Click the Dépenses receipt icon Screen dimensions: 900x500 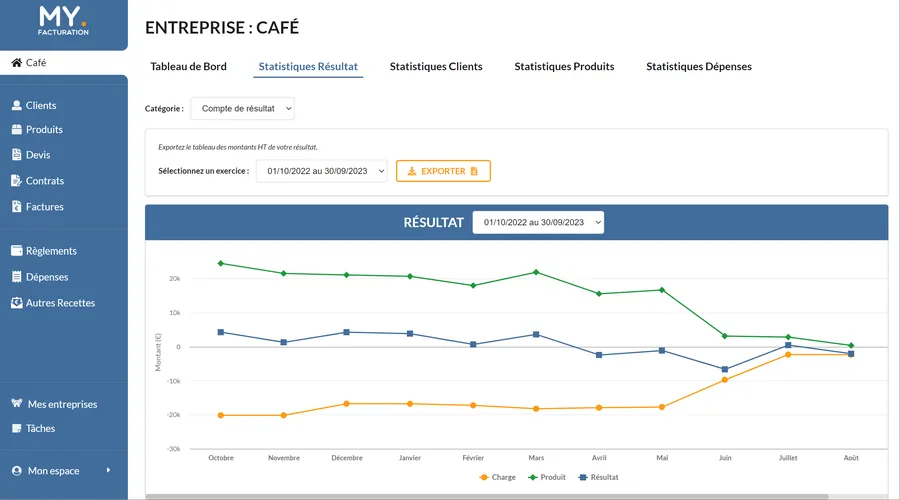tap(16, 277)
